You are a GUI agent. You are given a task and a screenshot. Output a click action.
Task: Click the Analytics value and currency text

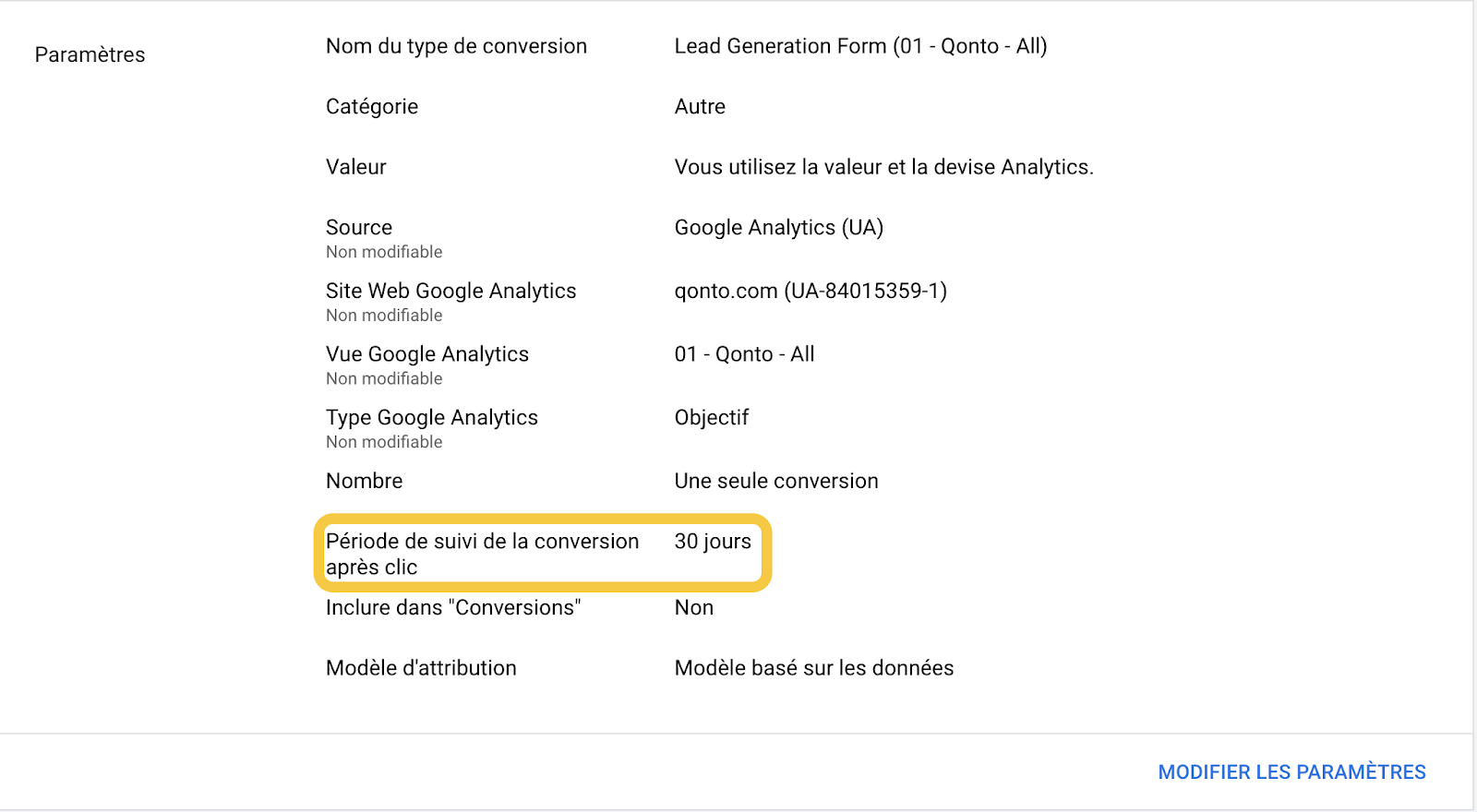pos(883,167)
